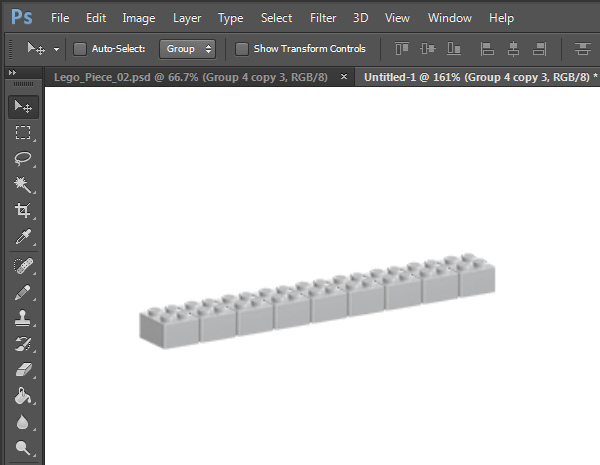Click Move tool icon in options bar
Screen dimensions: 600x465
(x=36, y=49)
